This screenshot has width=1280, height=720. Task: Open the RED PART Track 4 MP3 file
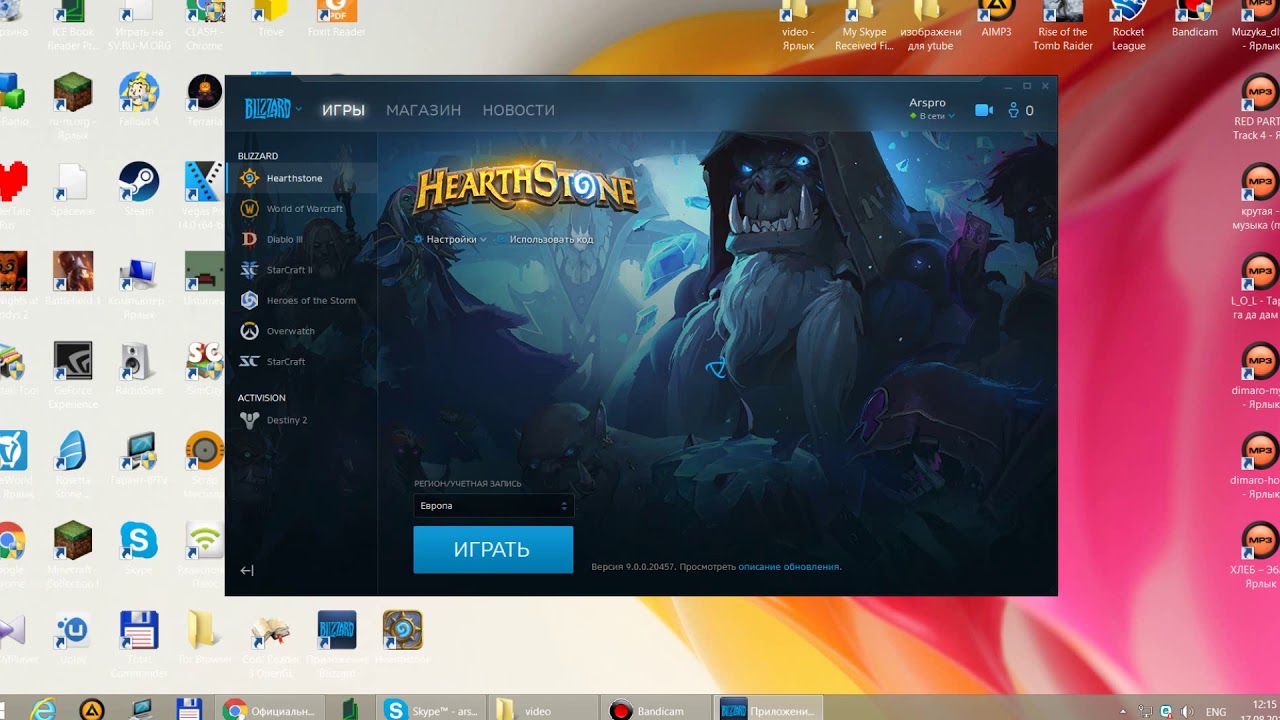pyautogui.click(x=1256, y=109)
